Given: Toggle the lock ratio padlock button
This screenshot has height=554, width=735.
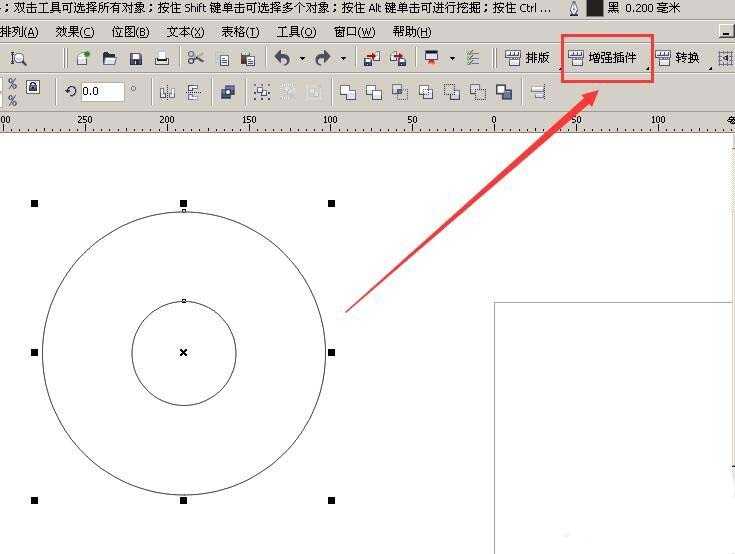Looking at the screenshot, I should point(33,87).
